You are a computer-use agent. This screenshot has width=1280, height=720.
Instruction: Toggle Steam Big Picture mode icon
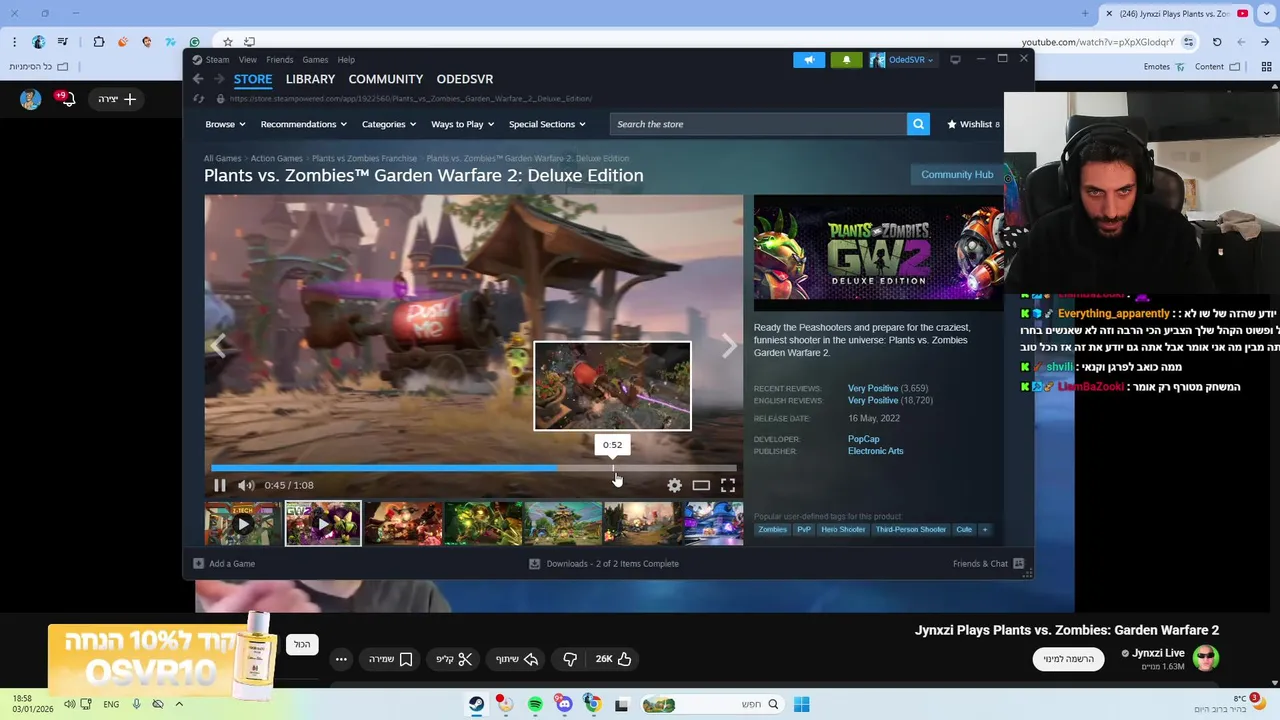pos(955,59)
